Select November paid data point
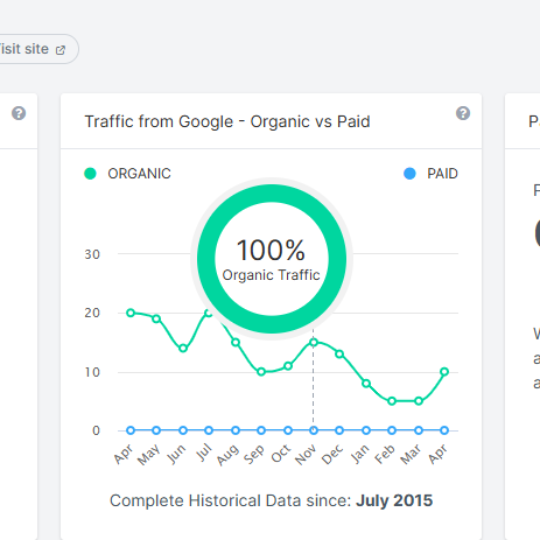The height and width of the screenshot is (540, 540). [x=313, y=430]
